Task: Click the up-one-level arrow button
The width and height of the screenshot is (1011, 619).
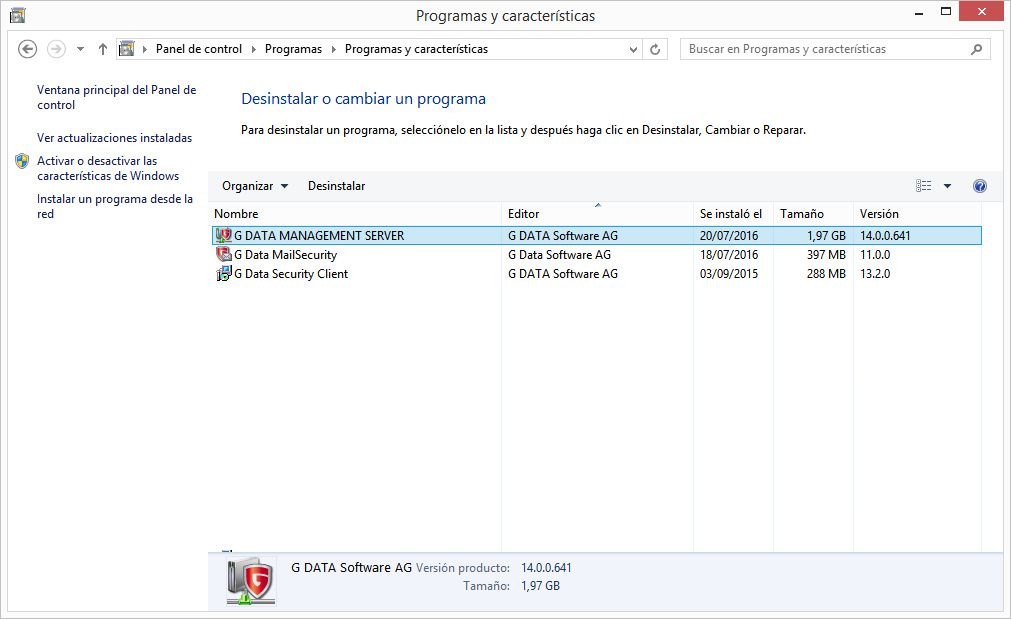Action: pos(103,49)
